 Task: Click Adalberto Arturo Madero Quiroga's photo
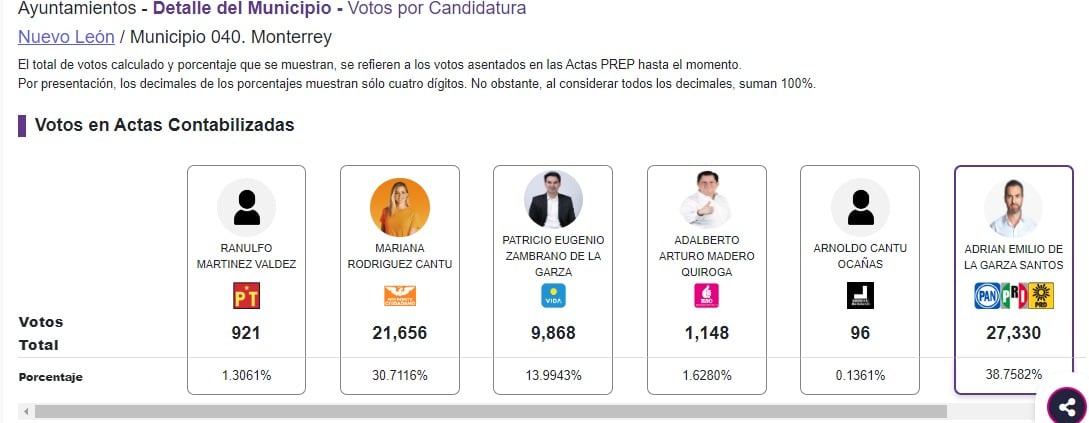click(x=706, y=199)
